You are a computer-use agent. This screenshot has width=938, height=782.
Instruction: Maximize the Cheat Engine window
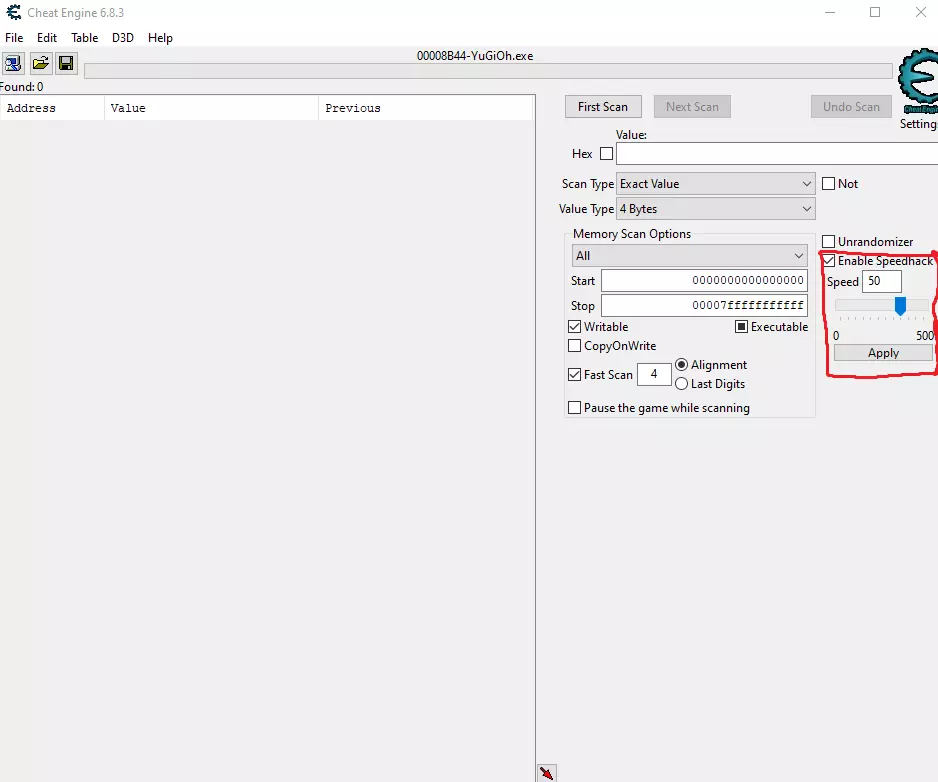(x=875, y=12)
